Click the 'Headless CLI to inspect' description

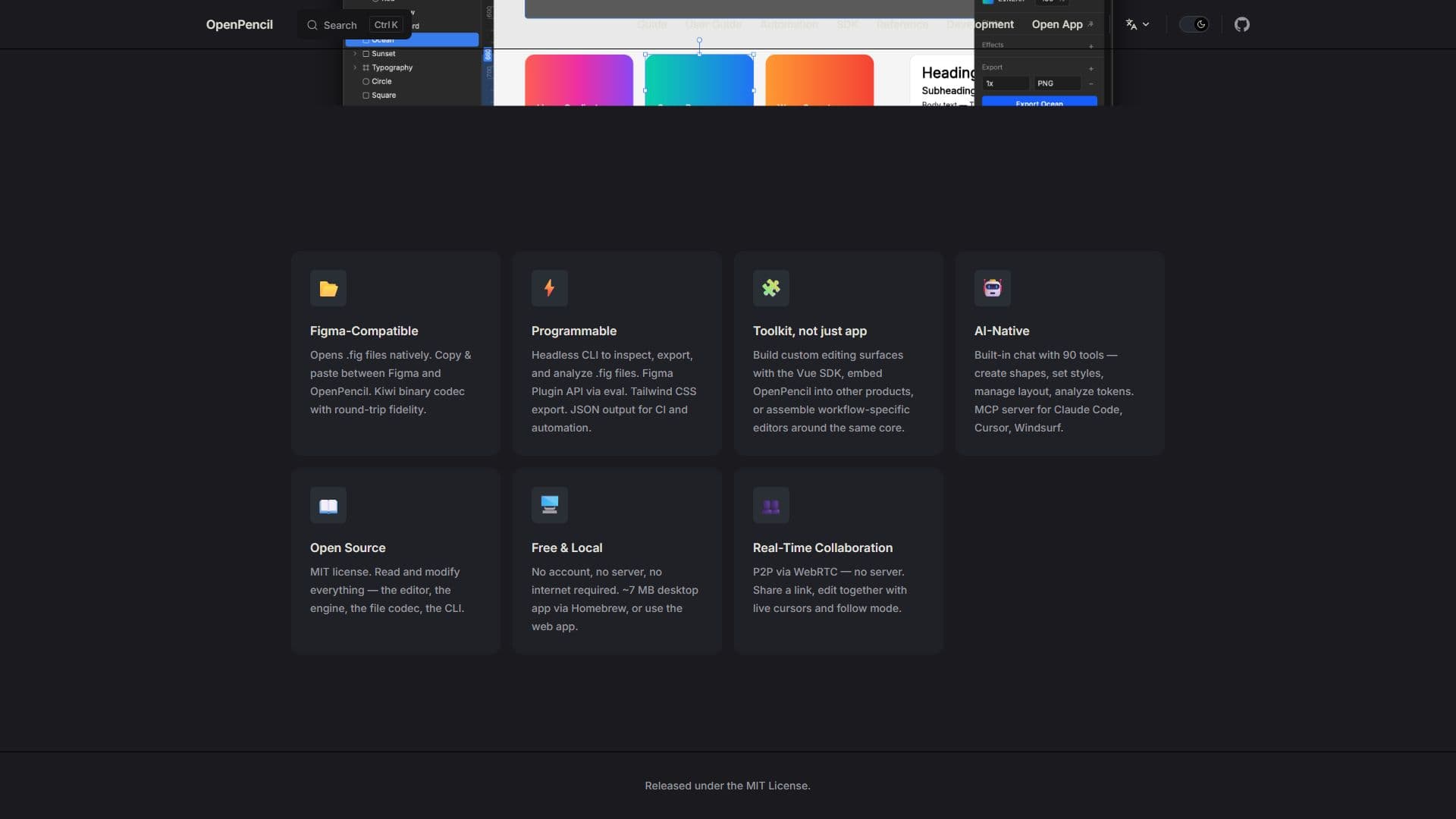[613, 391]
